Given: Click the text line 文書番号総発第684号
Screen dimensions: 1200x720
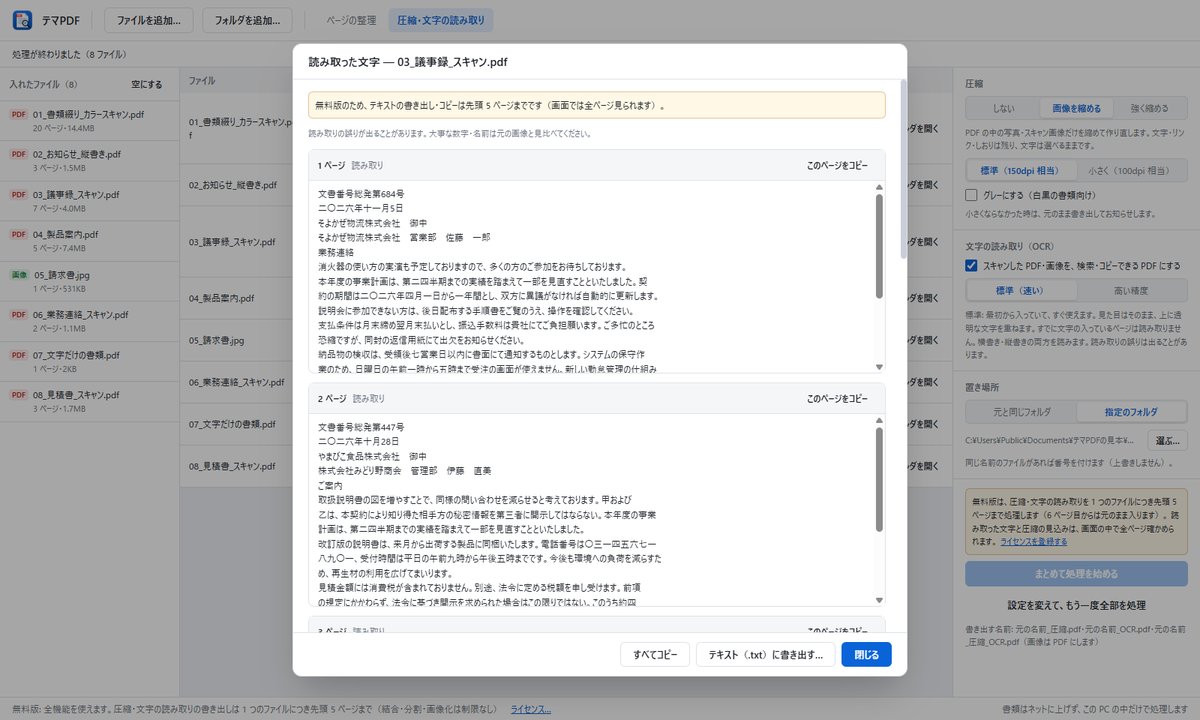Looking at the screenshot, I should (360, 194).
